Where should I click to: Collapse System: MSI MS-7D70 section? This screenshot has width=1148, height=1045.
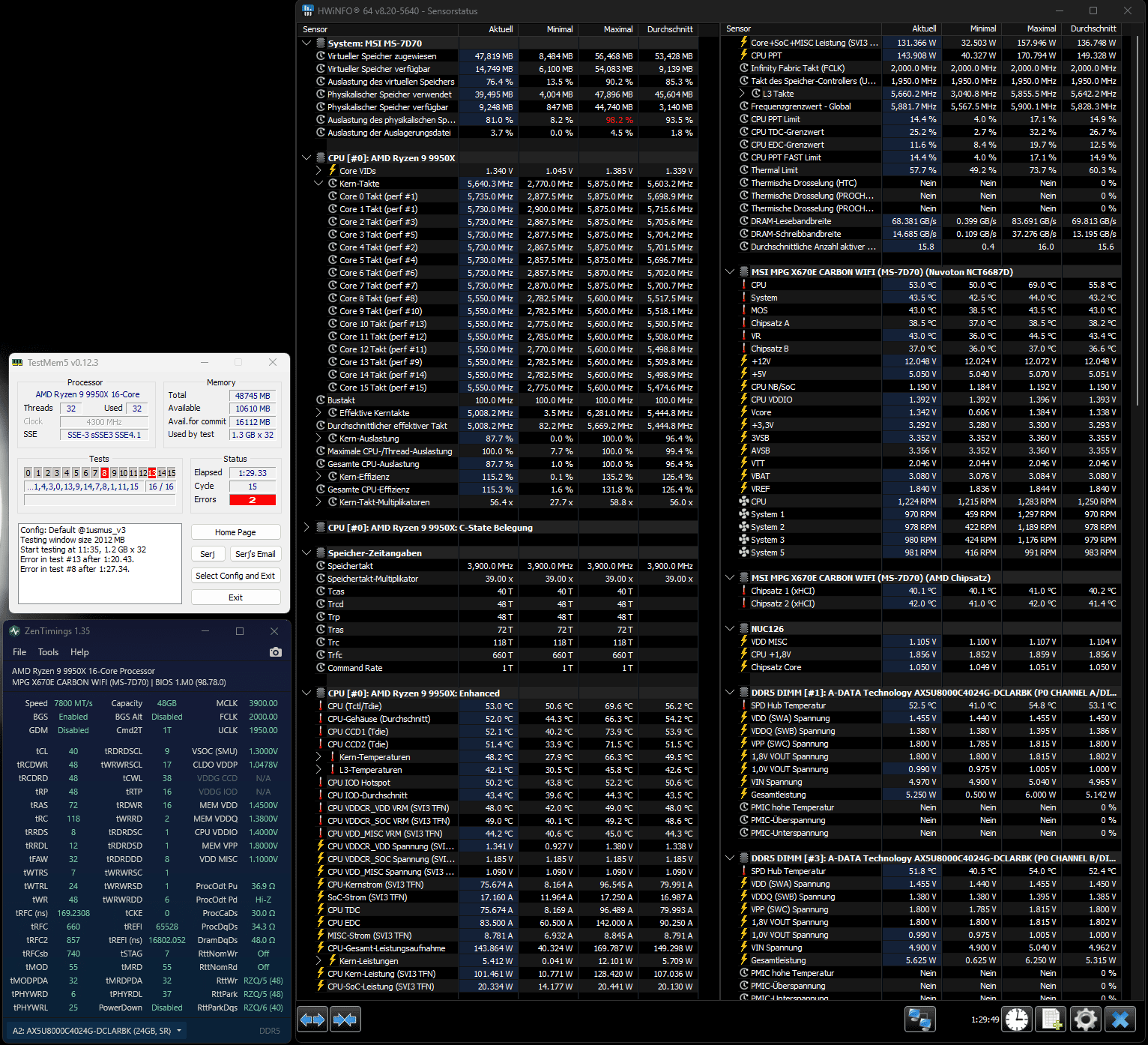coord(306,43)
